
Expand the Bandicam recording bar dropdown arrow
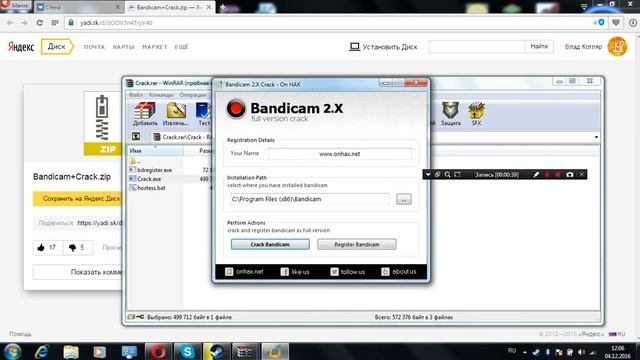click(x=428, y=175)
